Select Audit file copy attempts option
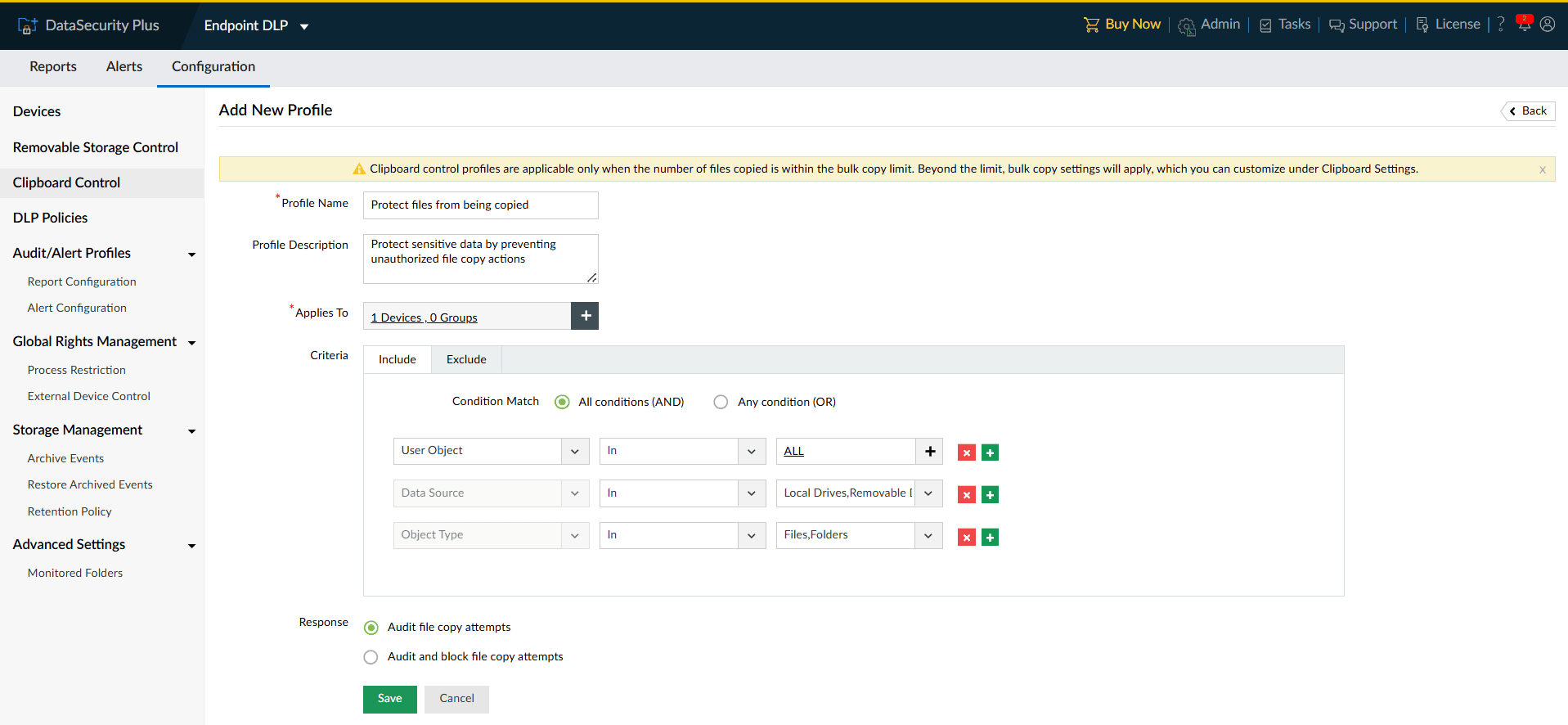 371,628
